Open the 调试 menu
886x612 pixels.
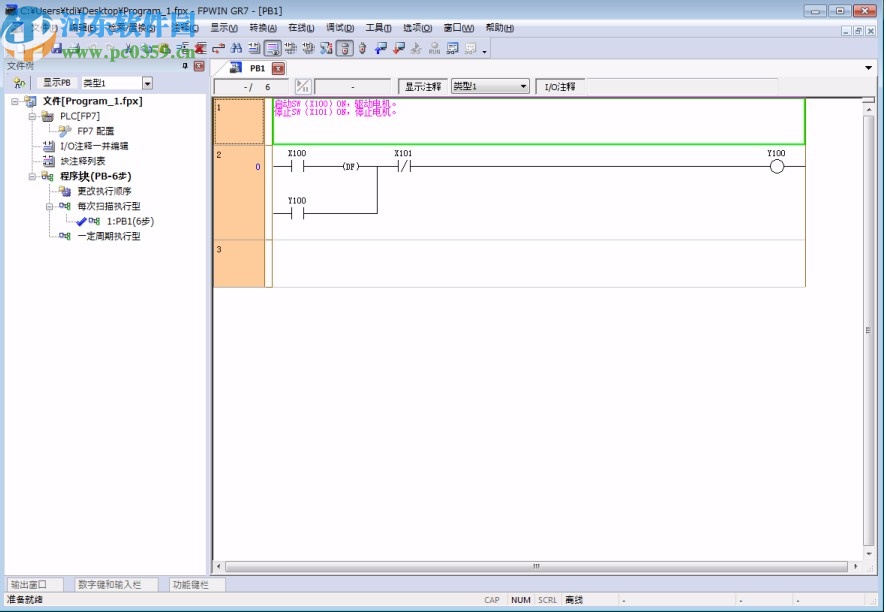[x=340, y=28]
